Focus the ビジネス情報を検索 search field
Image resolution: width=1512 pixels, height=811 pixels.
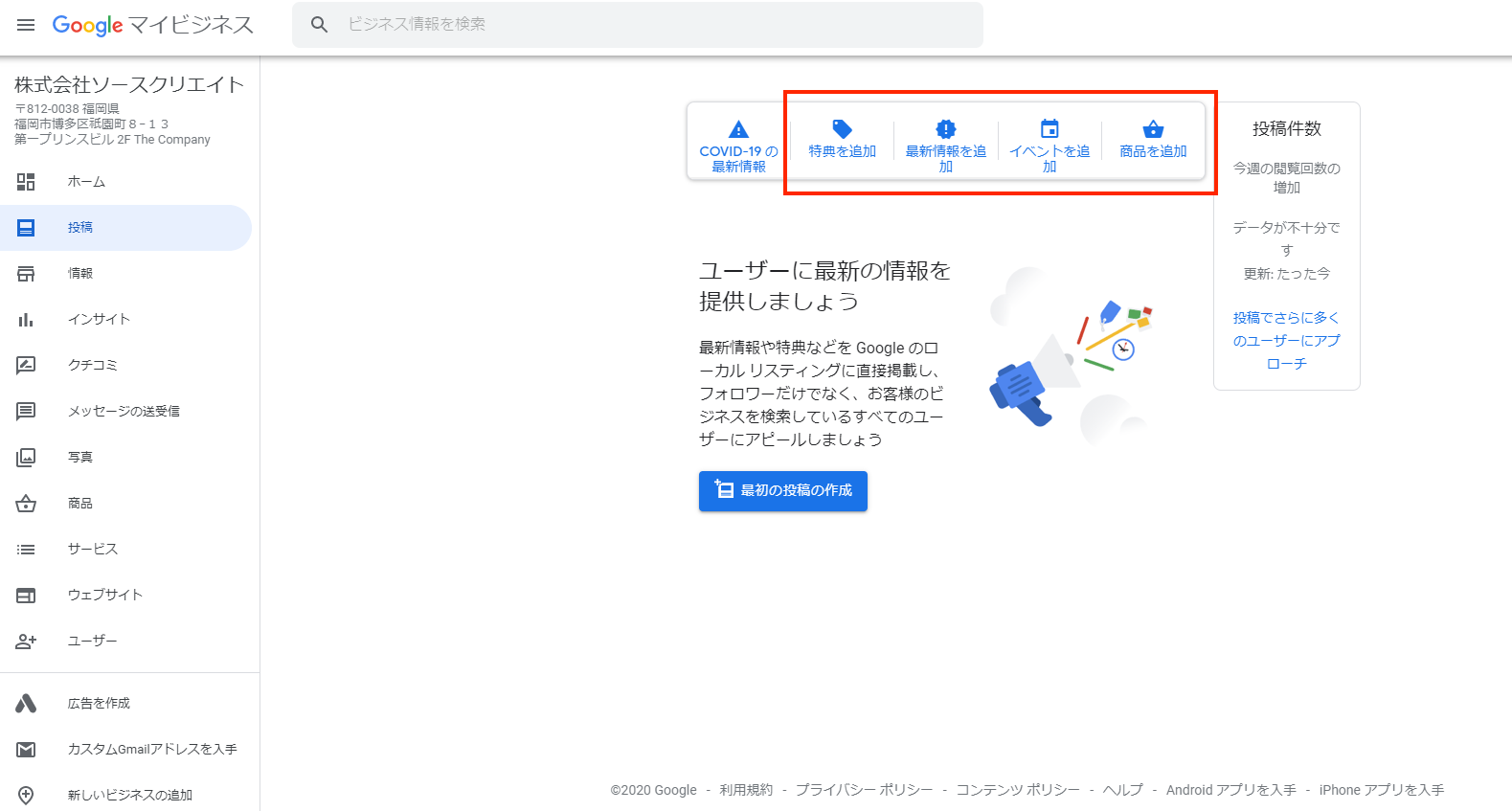638,25
